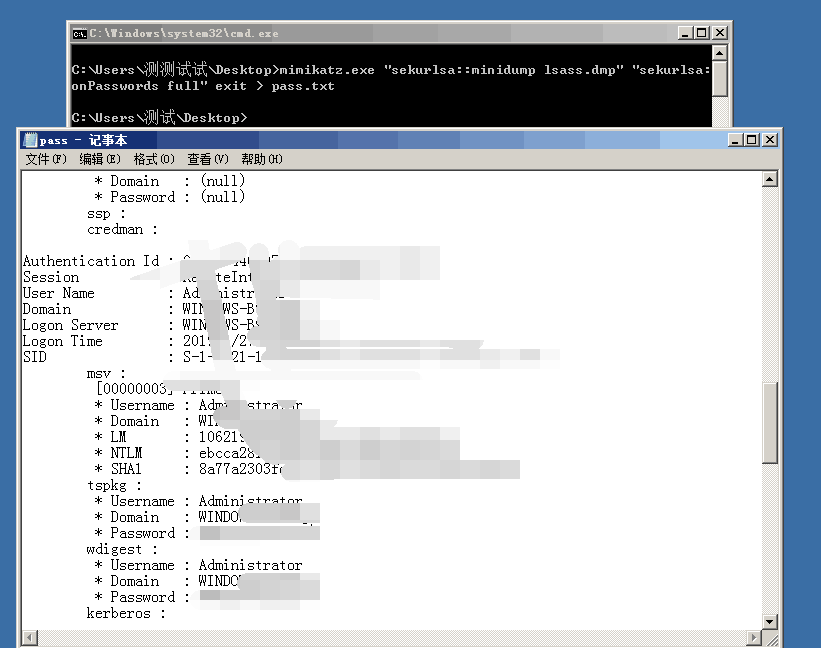
Task: Click the cmd.exe icon in the title bar
Action: (80, 33)
